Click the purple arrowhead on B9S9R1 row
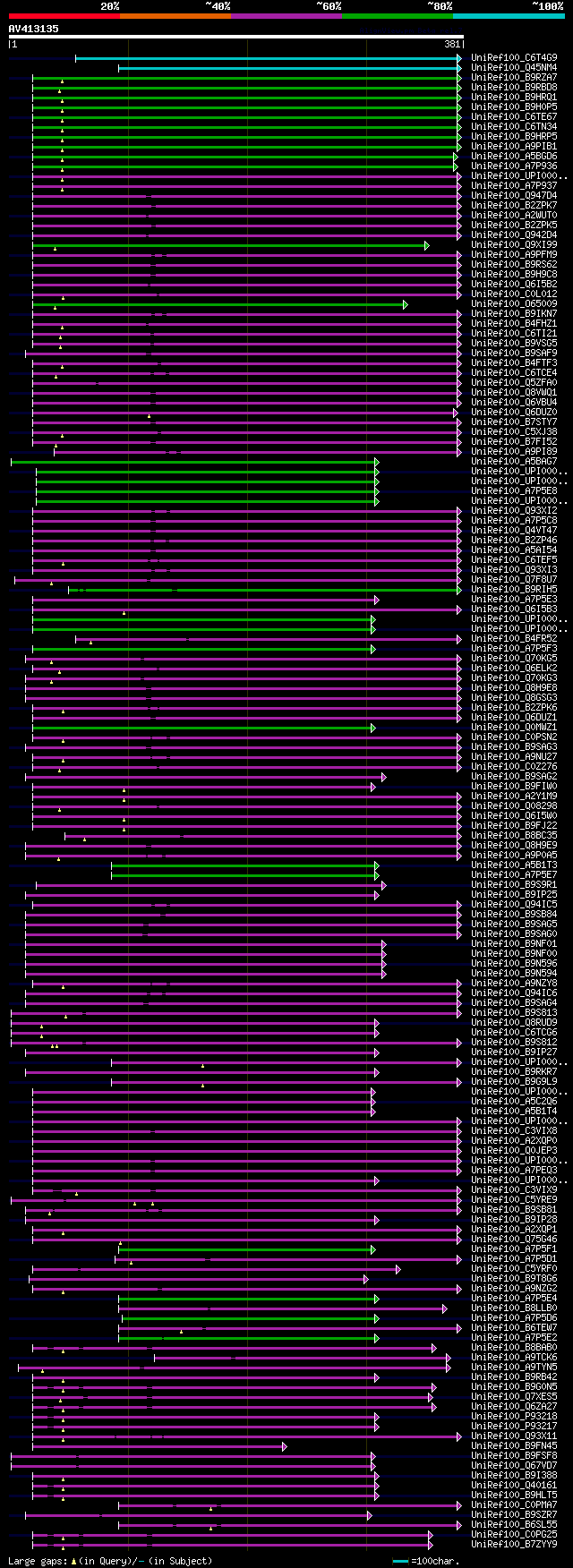Viewport: 573px width, 1568px height. tap(384, 885)
